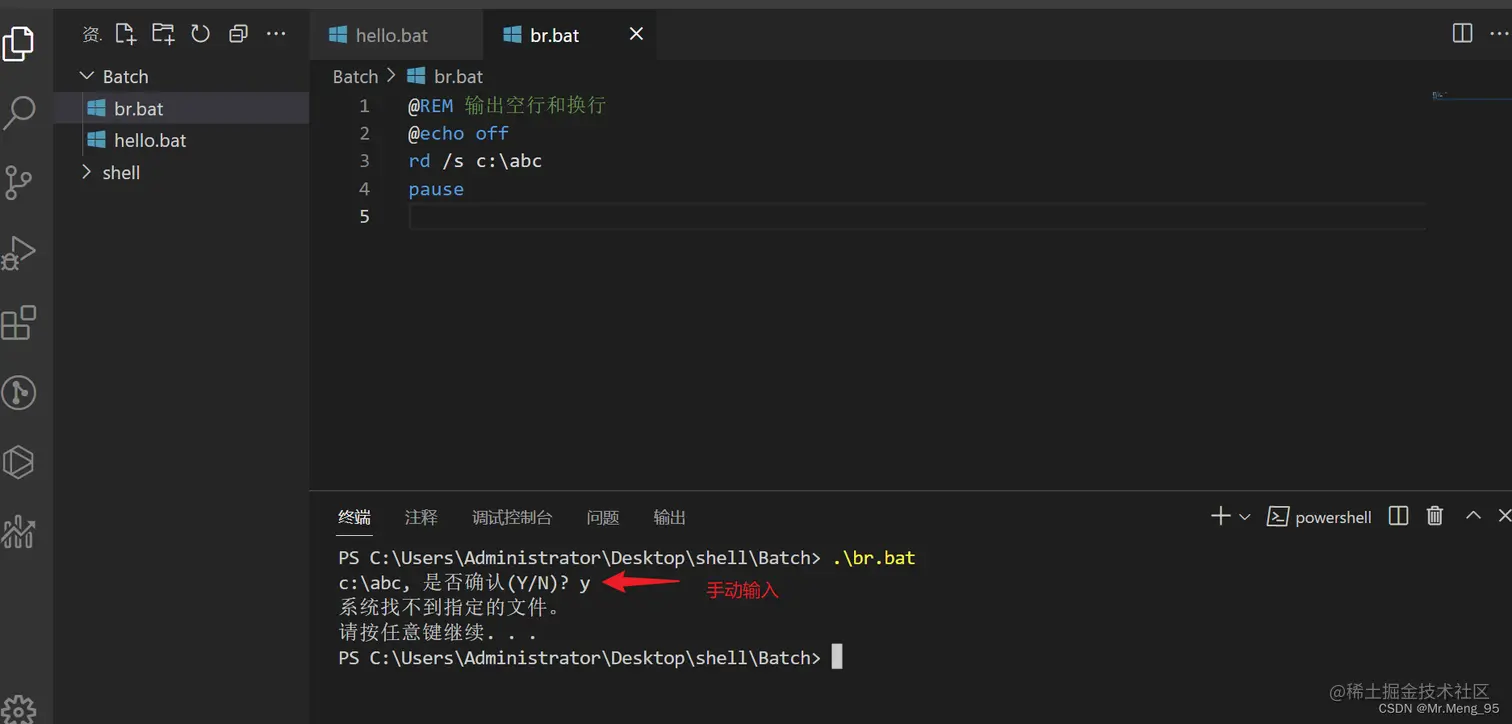Click line number 3 in gutter
The image size is (1512, 724).
click(364, 161)
